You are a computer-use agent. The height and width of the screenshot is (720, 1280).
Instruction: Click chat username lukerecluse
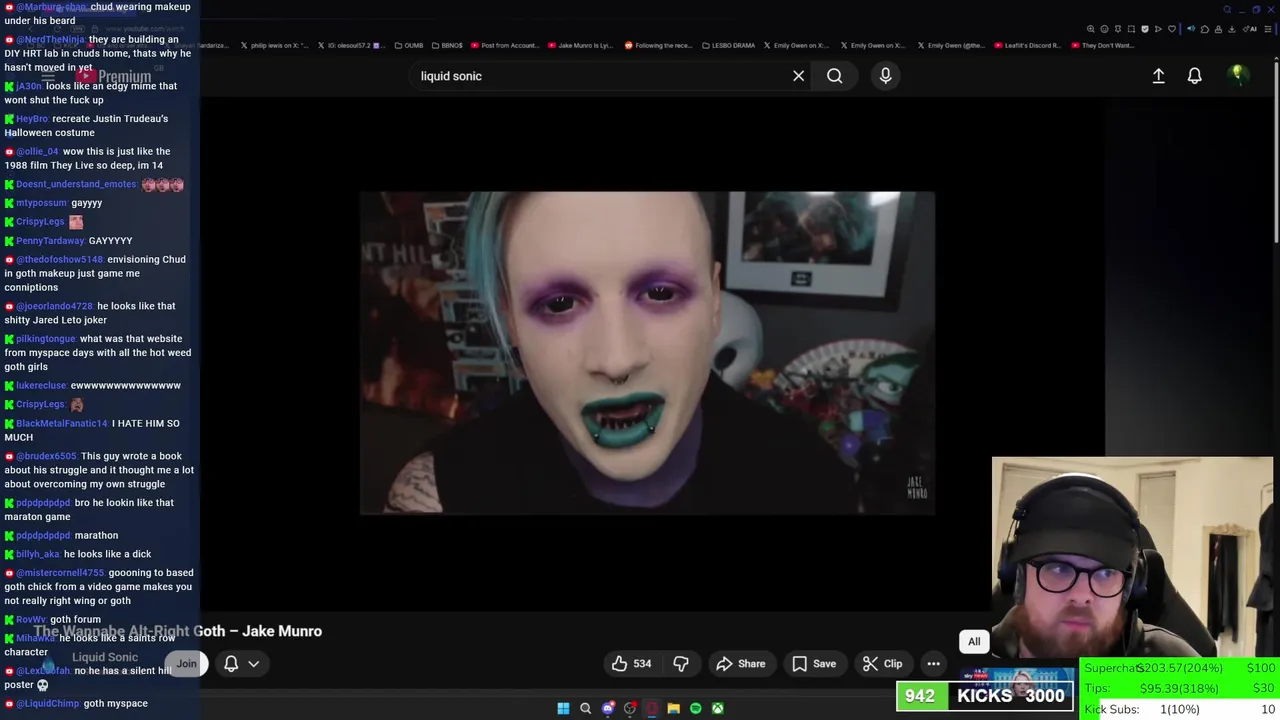tap(41, 386)
